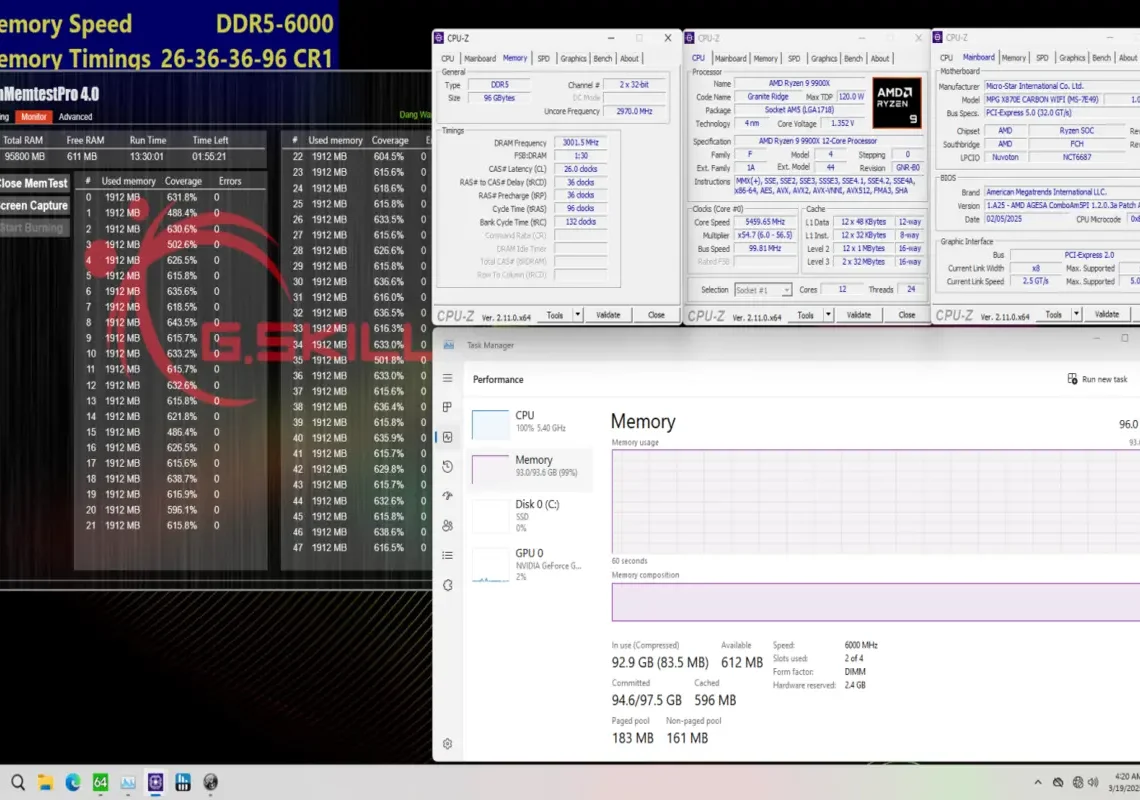
Task: Select Disk 0 (C:) in Task Manager list
Action: point(531,514)
